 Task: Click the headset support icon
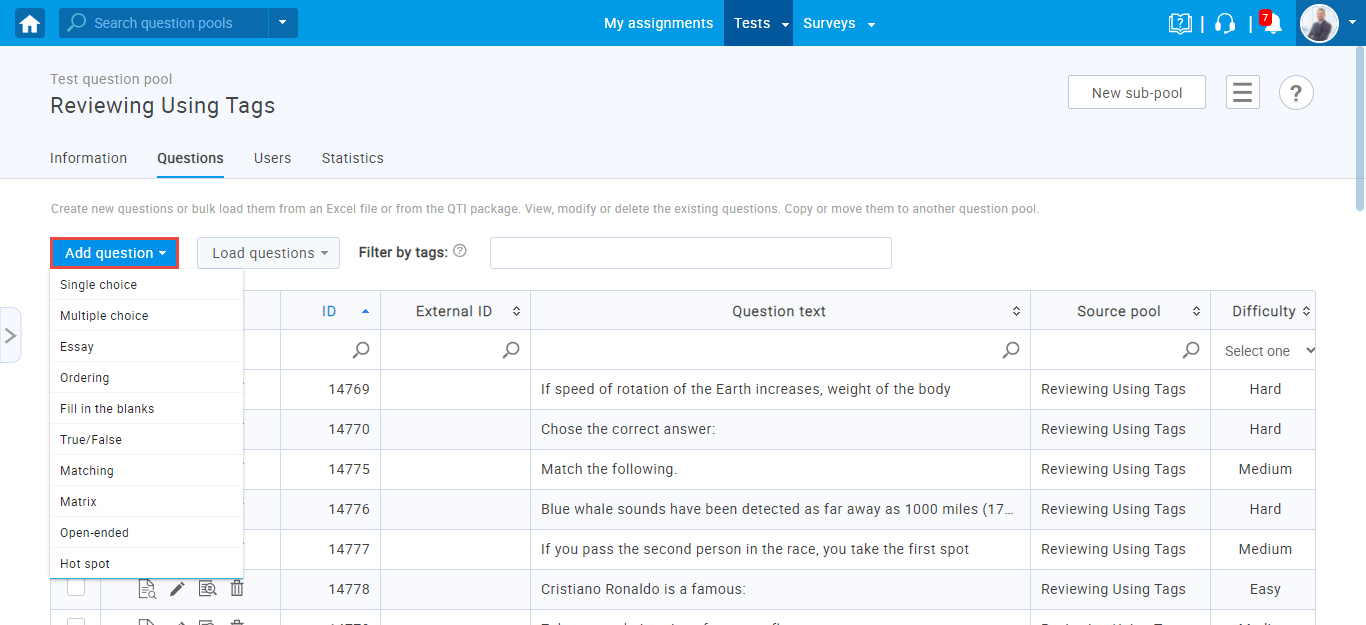(x=1225, y=23)
